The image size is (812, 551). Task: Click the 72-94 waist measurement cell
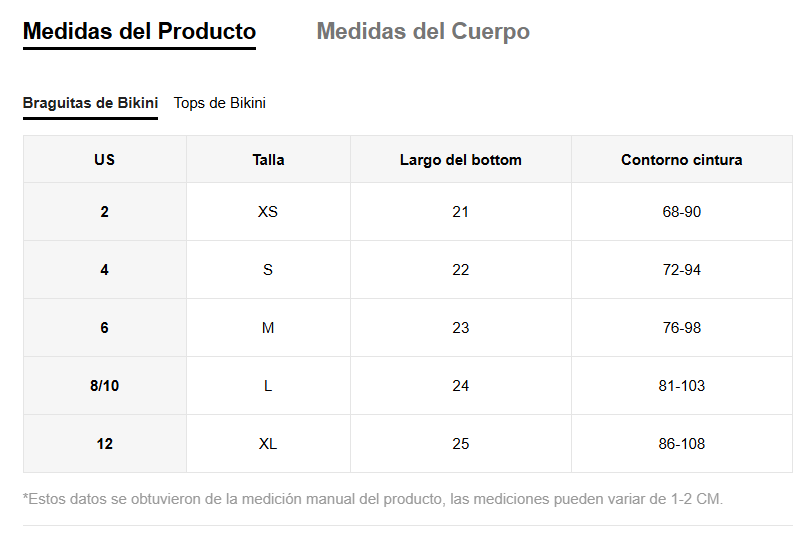click(x=681, y=270)
